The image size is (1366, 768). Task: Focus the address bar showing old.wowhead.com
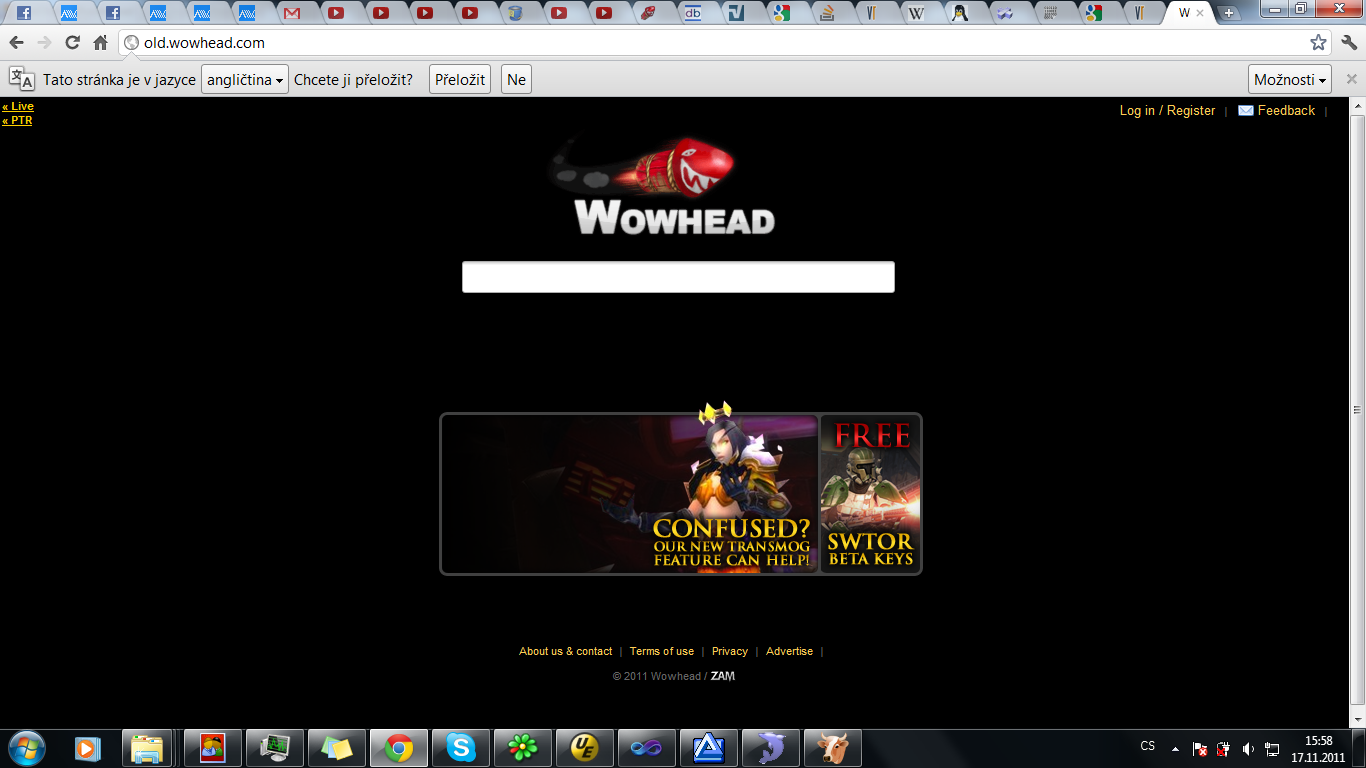point(725,43)
